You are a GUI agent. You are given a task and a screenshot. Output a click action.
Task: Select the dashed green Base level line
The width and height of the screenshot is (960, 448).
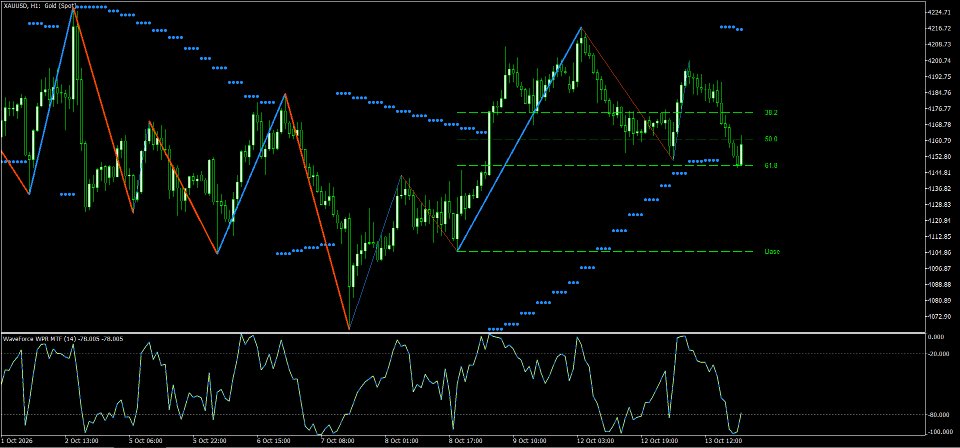pyautogui.click(x=604, y=252)
